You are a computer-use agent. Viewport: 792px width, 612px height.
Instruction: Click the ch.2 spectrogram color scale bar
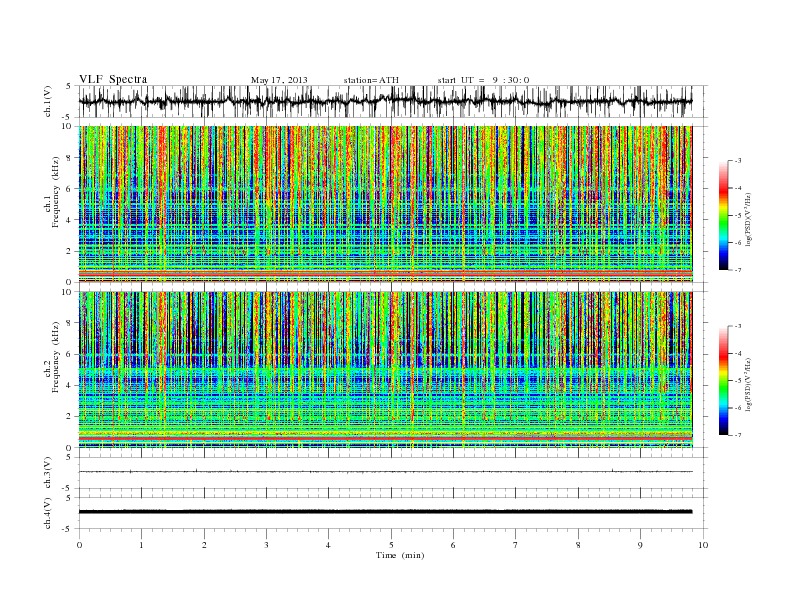(723, 380)
